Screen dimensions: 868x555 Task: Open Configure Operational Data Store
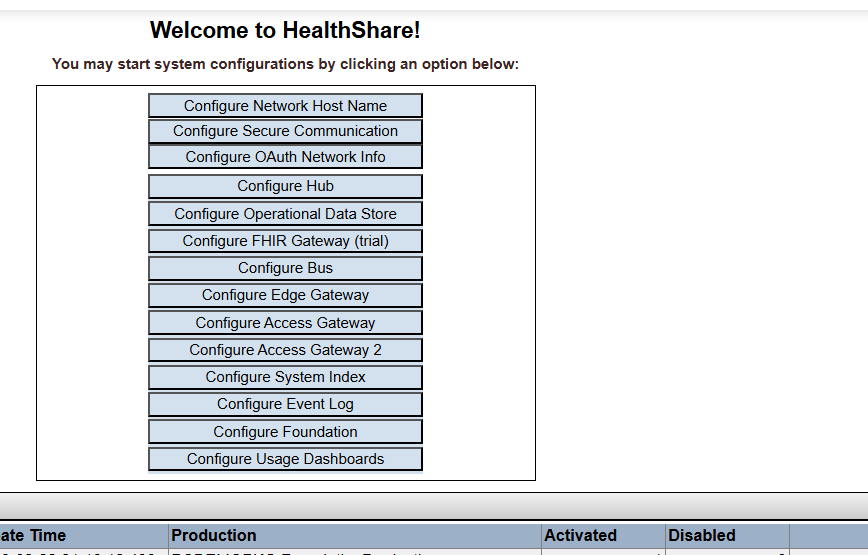(285, 214)
